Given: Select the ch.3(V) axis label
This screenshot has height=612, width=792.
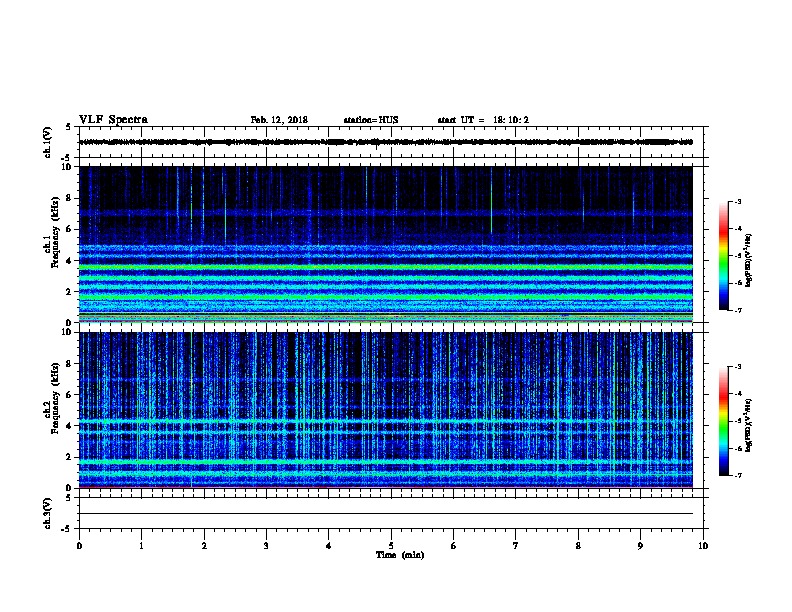Looking at the screenshot, I should (x=47, y=513).
